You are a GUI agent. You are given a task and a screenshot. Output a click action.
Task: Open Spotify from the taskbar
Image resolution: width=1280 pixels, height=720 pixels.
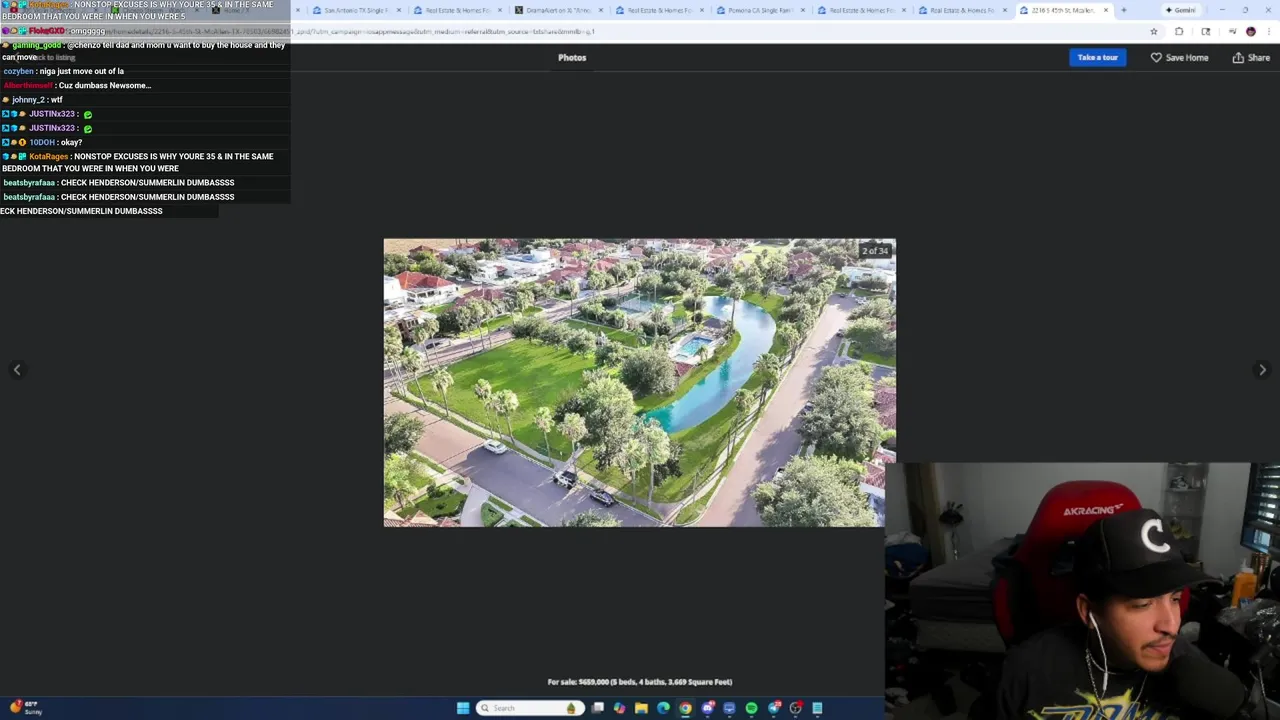coord(751,708)
